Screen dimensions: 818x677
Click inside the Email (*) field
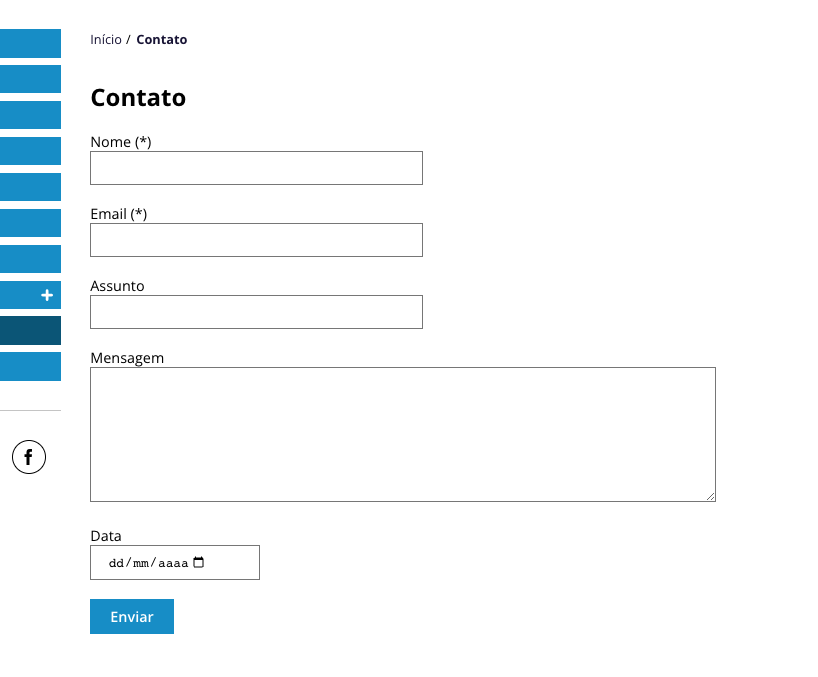256,239
